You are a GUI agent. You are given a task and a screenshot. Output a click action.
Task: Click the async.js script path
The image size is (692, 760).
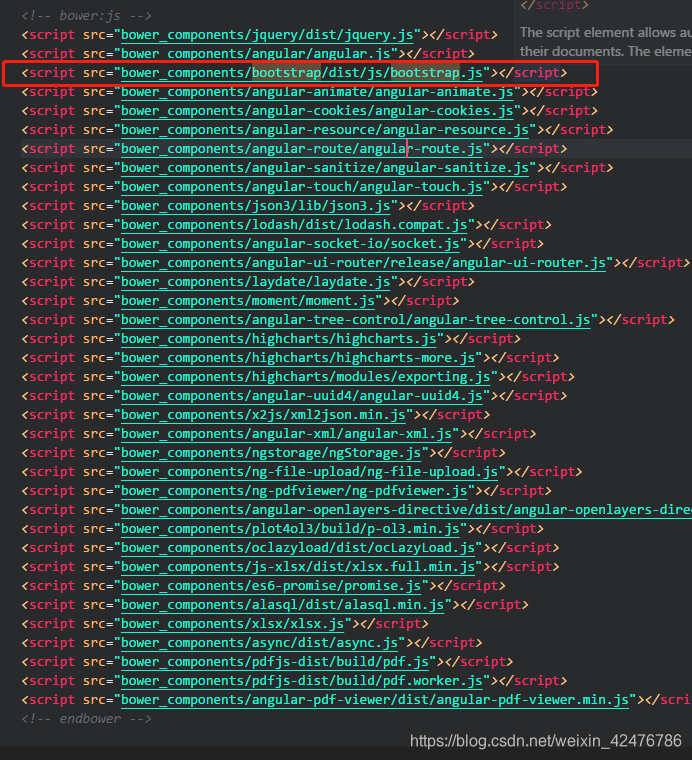pyautogui.click(x=259, y=643)
